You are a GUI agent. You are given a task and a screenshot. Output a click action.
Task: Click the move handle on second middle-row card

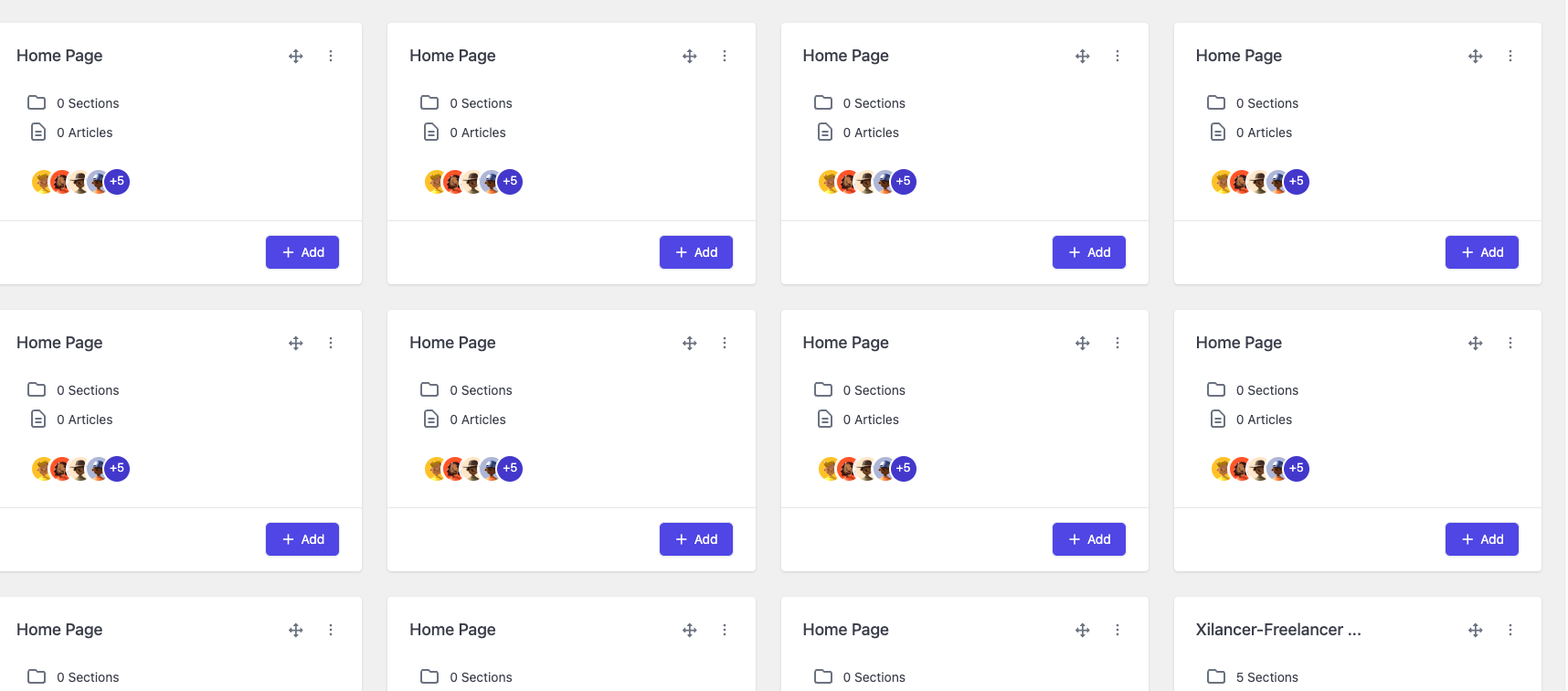[689, 343]
